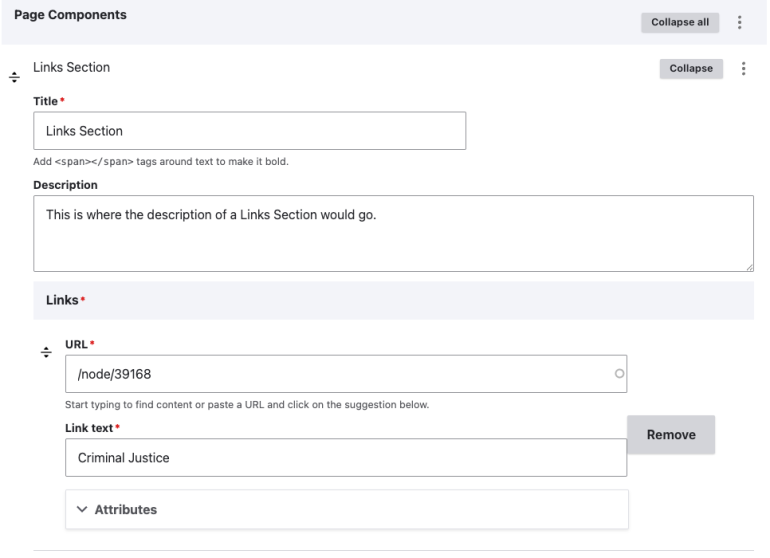Image resolution: width=770 pixels, height=558 pixels.
Task: Click the Attributes chevron arrow
Action: 82,510
